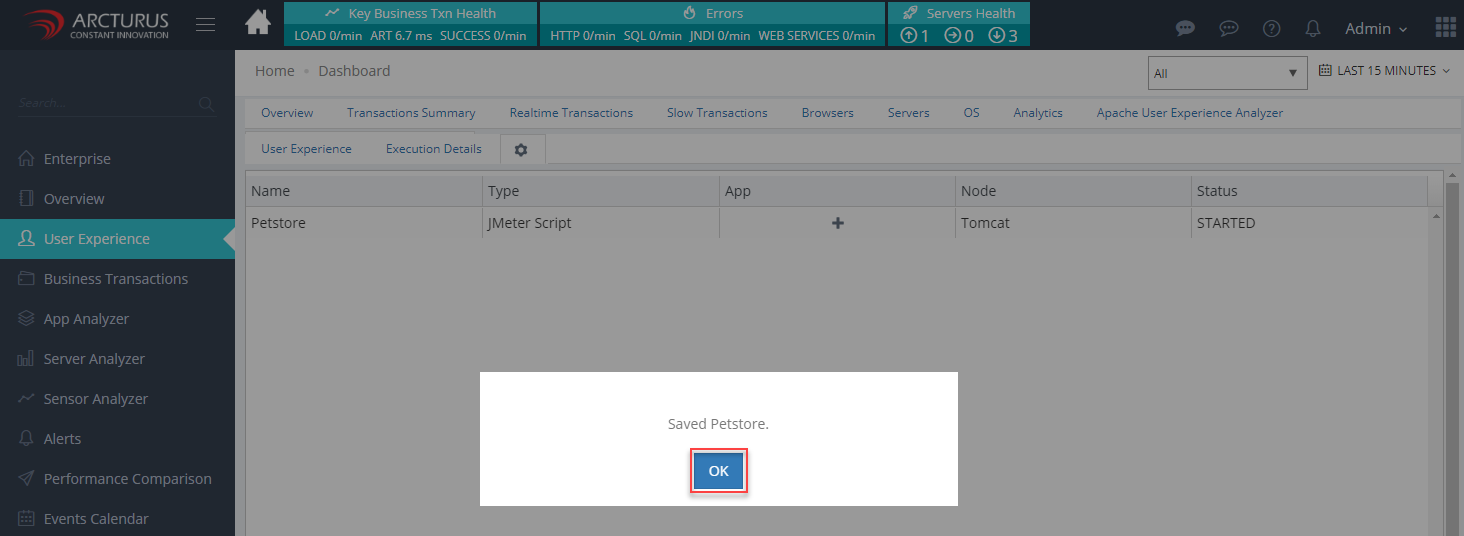Switch to the Realtime Transactions tab
Viewport: 1464px width, 536px height.
[571, 113]
